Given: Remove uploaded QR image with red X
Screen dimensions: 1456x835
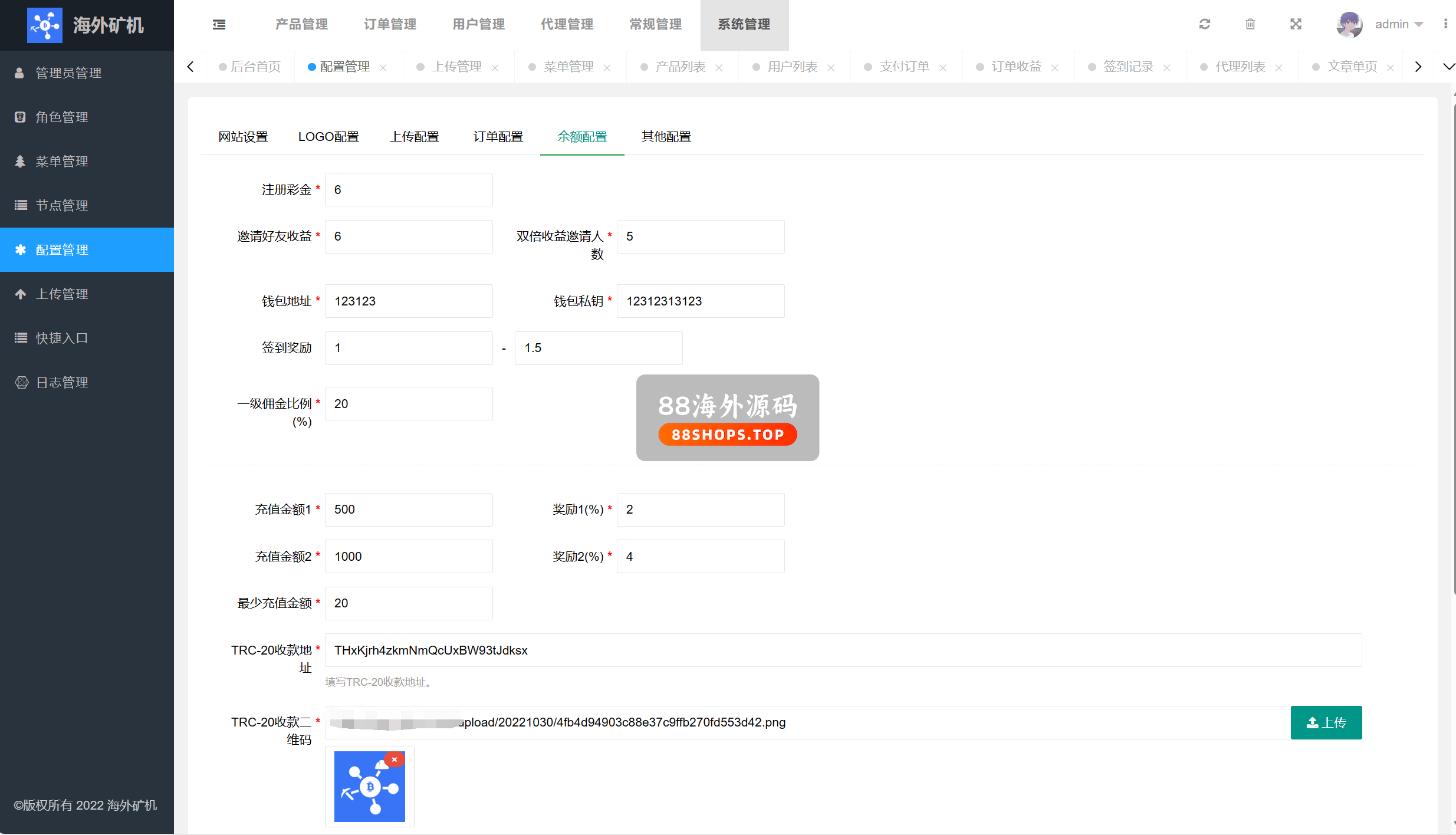Looking at the screenshot, I should [395, 760].
